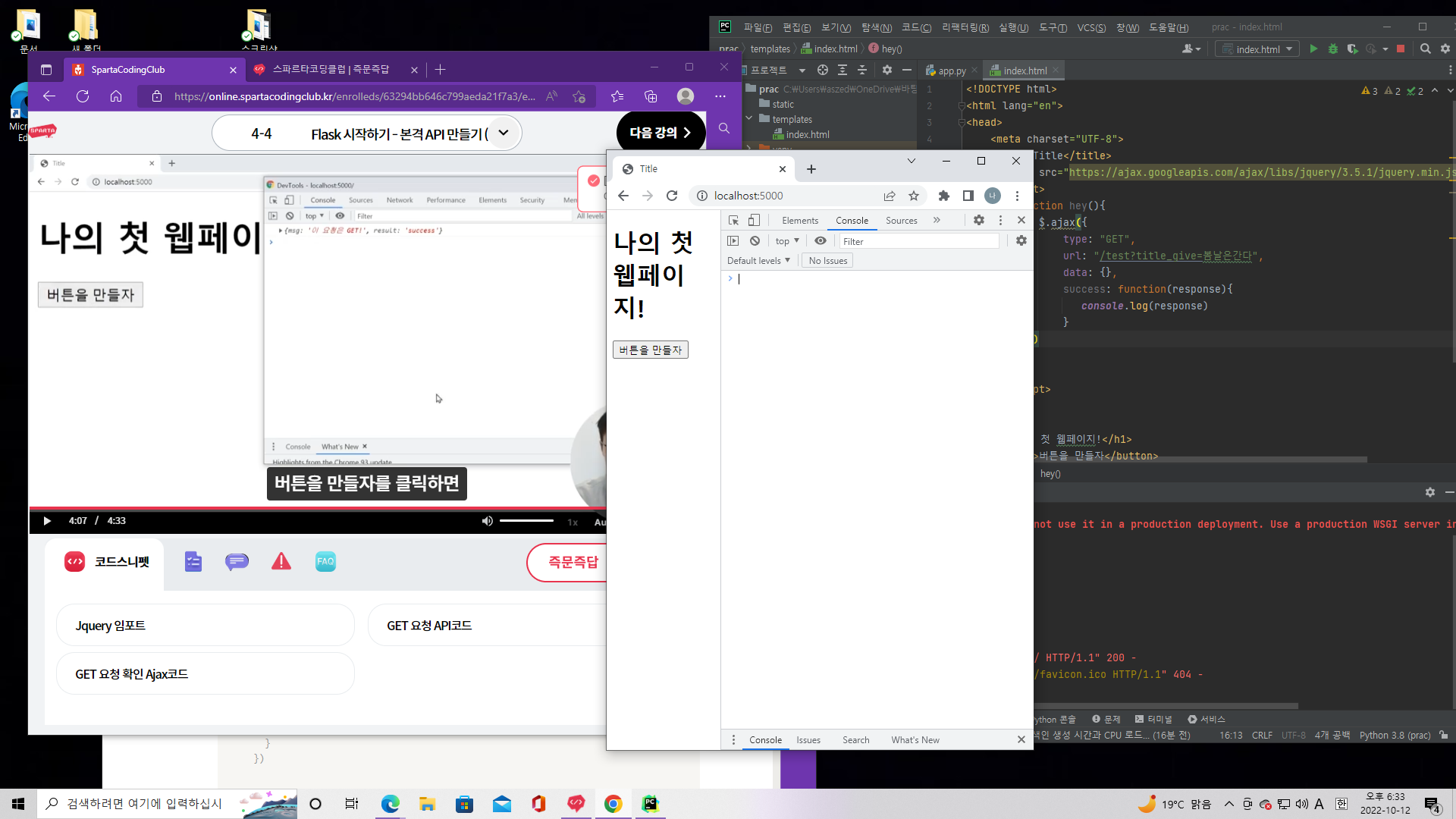Run the app with PyCharm's green Run button

[1313, 49]
